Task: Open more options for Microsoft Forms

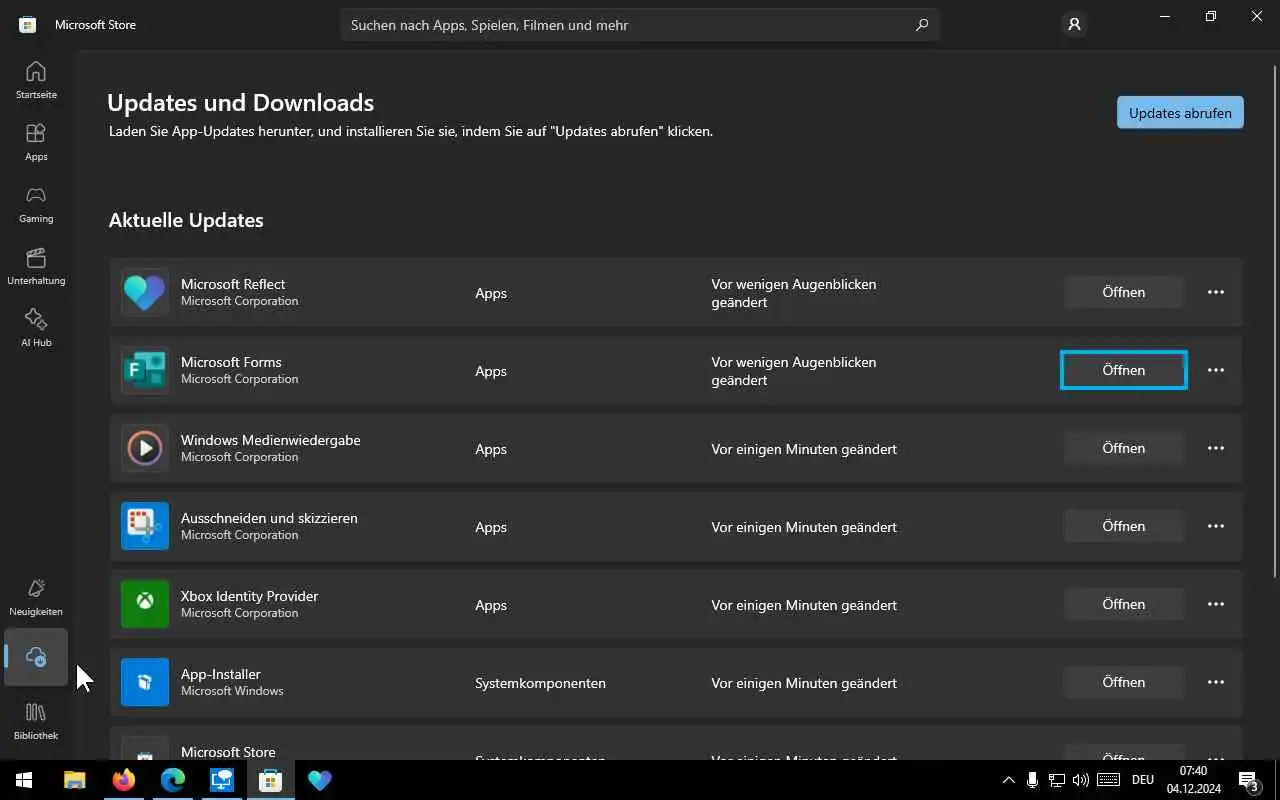Action: 1216,370
